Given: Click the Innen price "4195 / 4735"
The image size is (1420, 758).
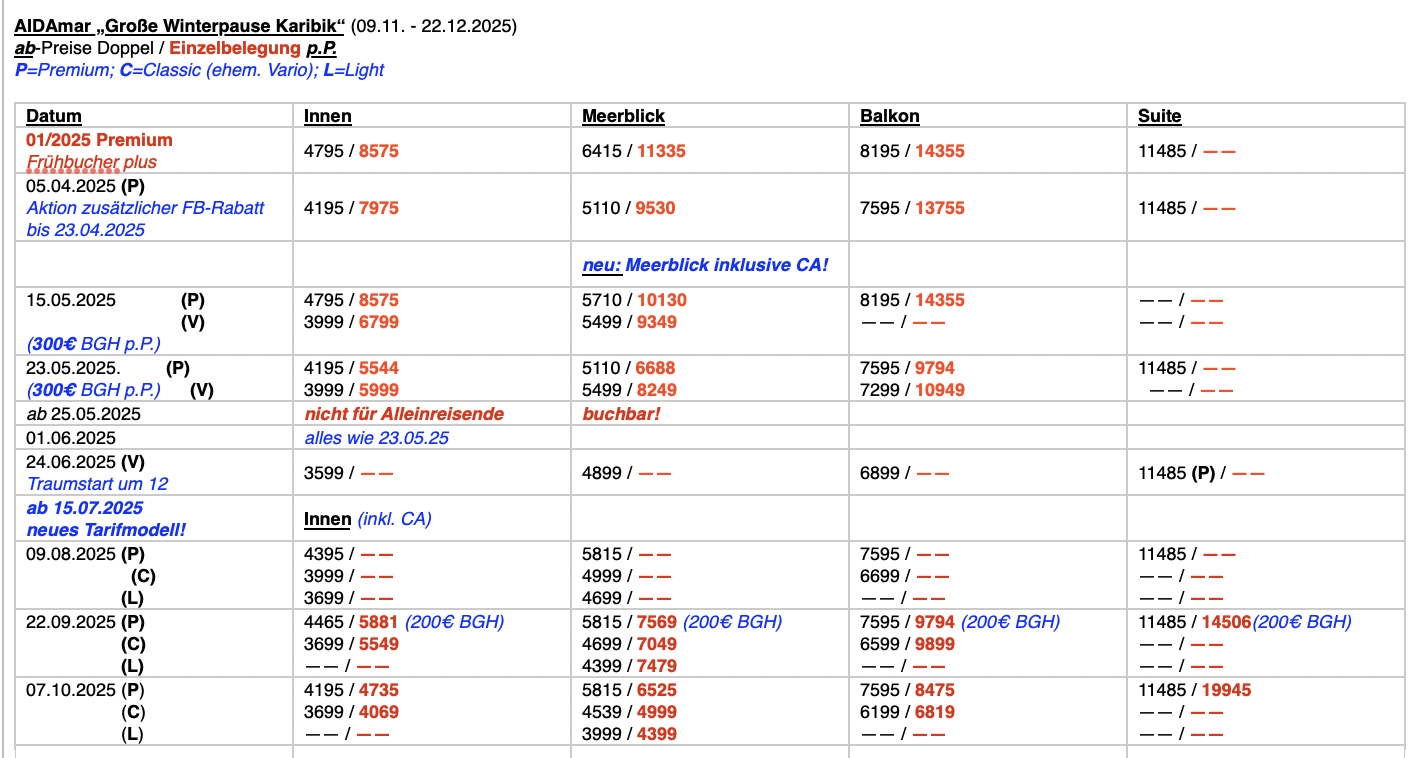Looking at the screenshot, I should [351, 690].
